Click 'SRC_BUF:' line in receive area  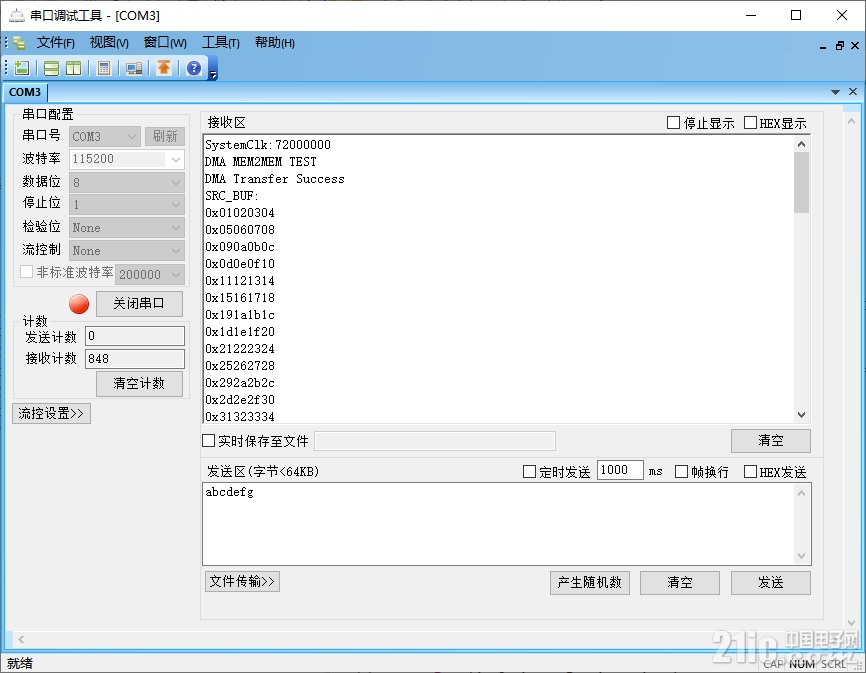coord(232,196)
